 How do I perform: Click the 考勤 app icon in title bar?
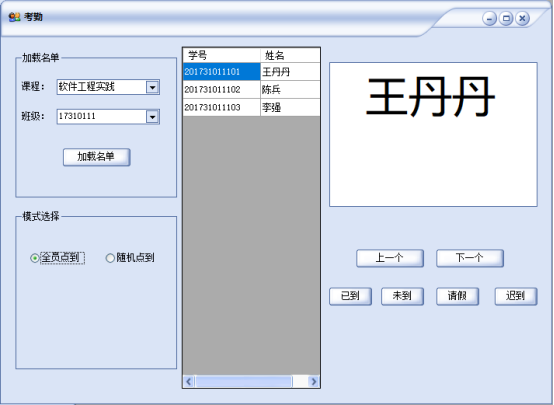coord(14,17)
